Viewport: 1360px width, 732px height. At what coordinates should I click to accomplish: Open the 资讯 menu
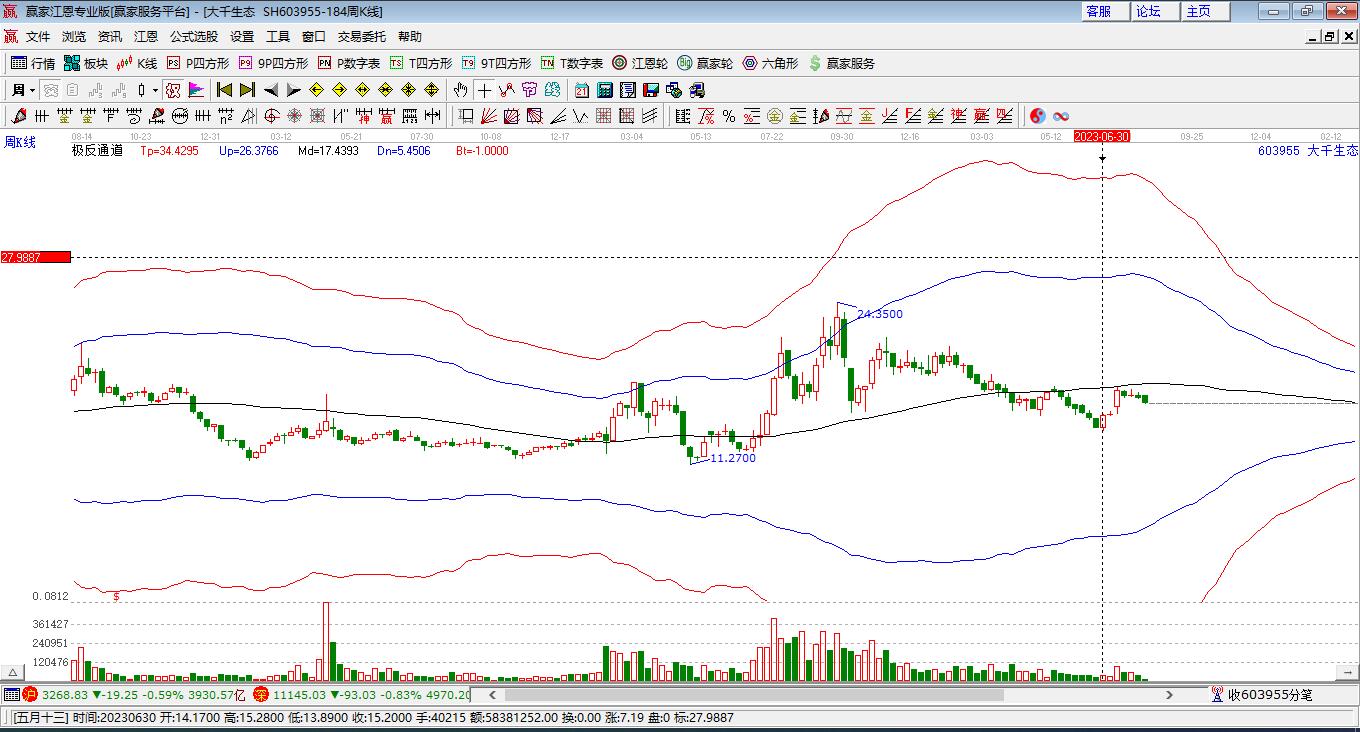click(x=110, y=37)
